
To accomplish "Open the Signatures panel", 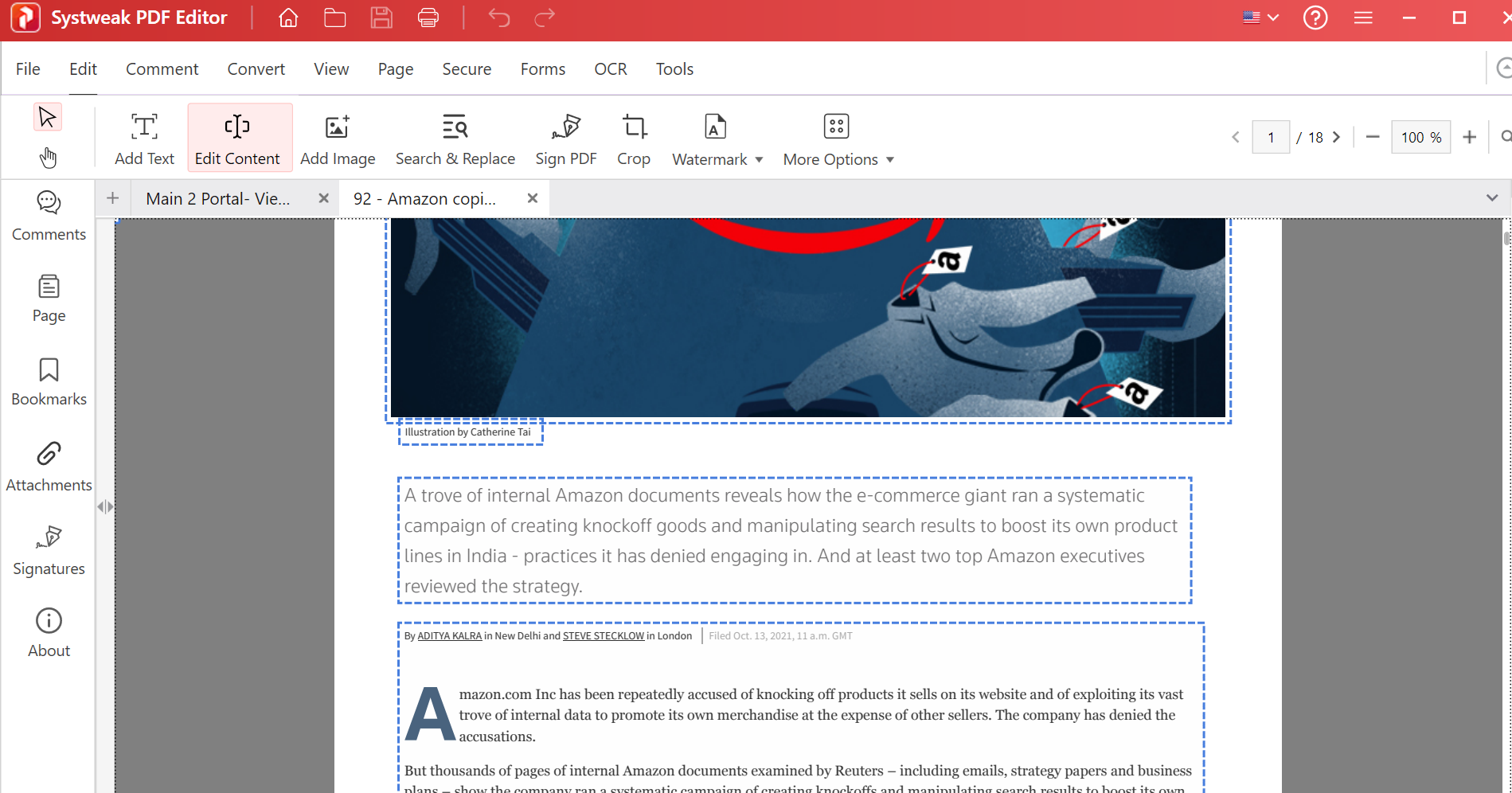I will click(x=49, y=550).
